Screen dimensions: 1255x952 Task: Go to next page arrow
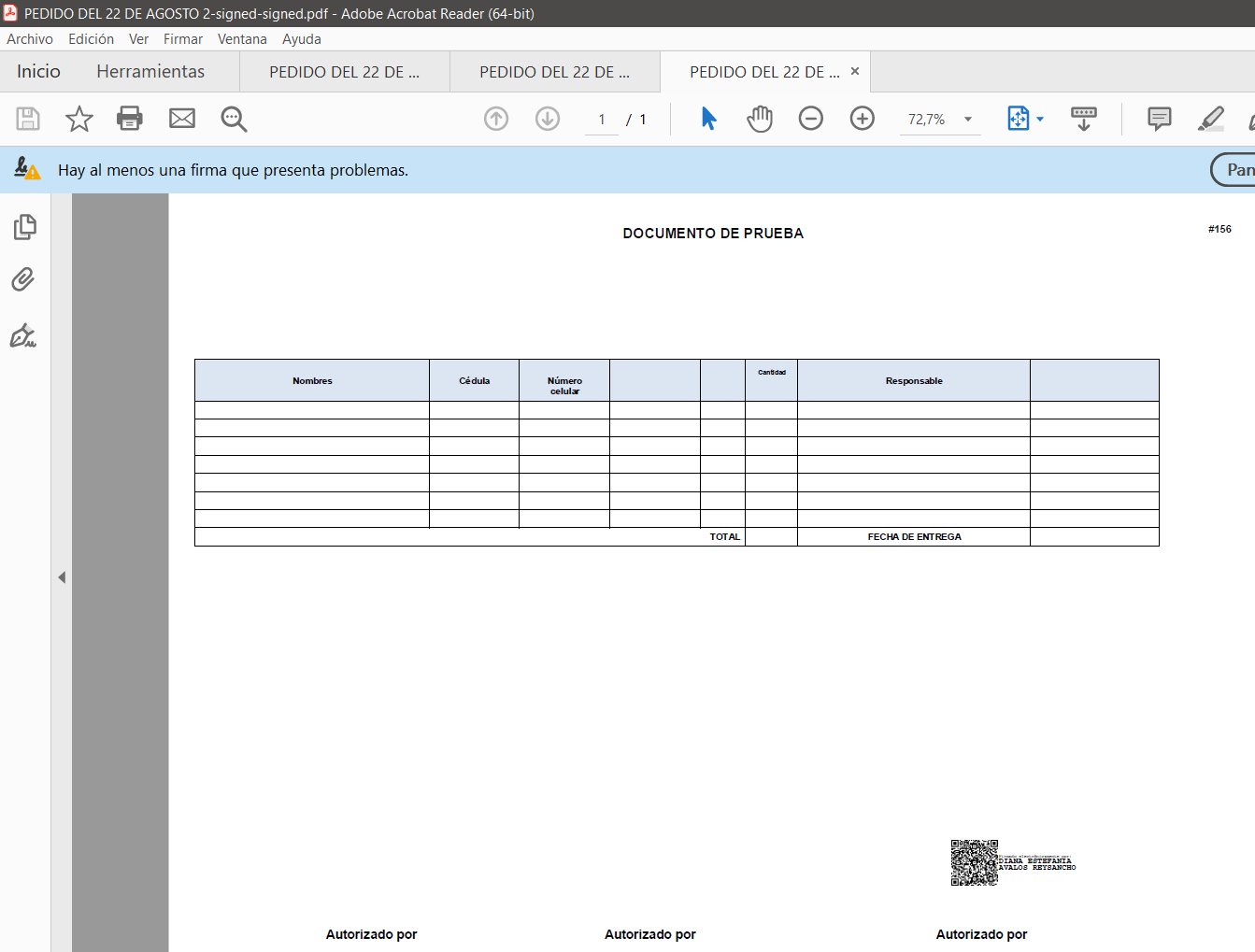point(548,119)
